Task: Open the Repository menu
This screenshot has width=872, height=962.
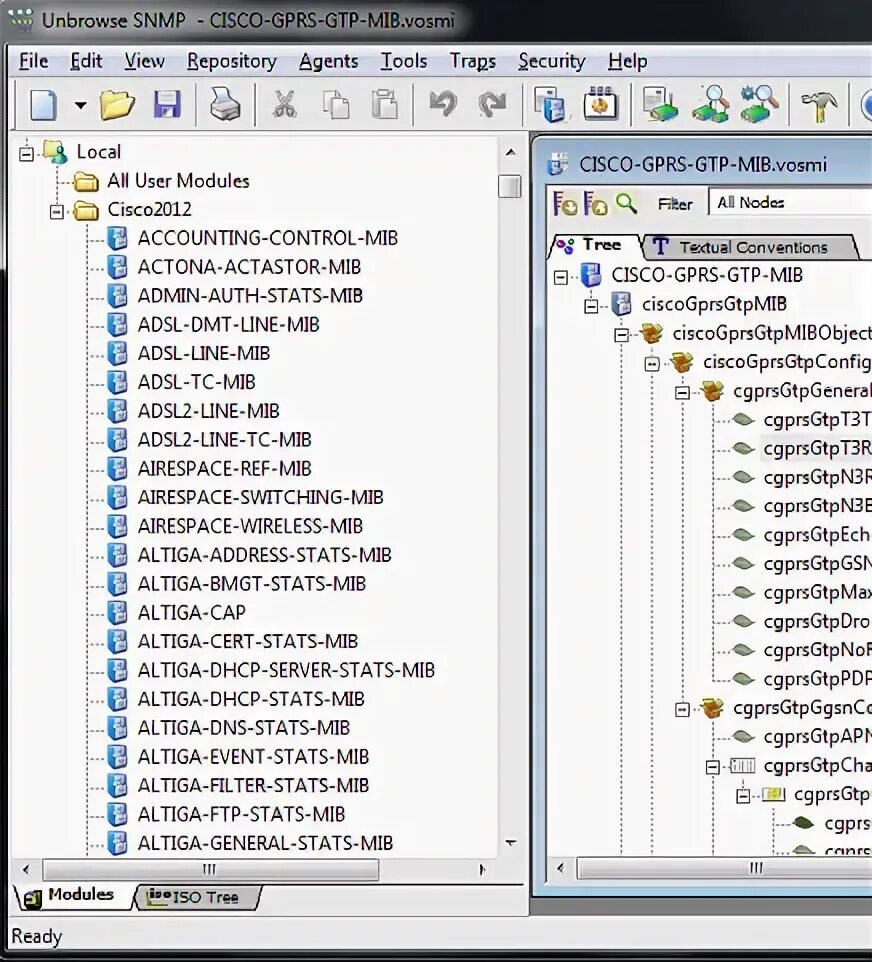Action: (231, 61)
